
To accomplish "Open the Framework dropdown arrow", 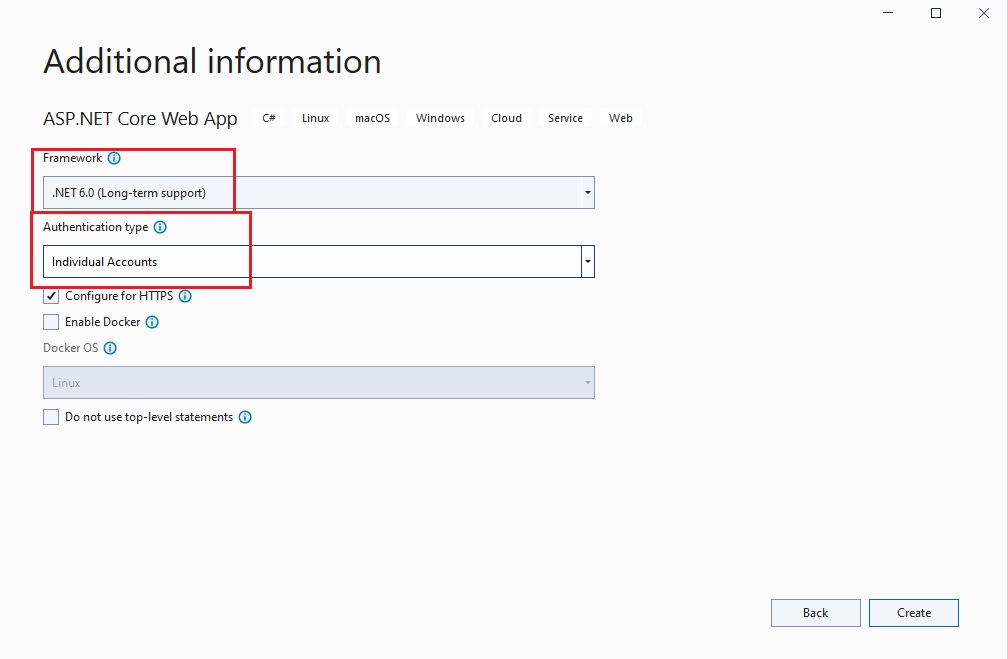I will 588,193.
